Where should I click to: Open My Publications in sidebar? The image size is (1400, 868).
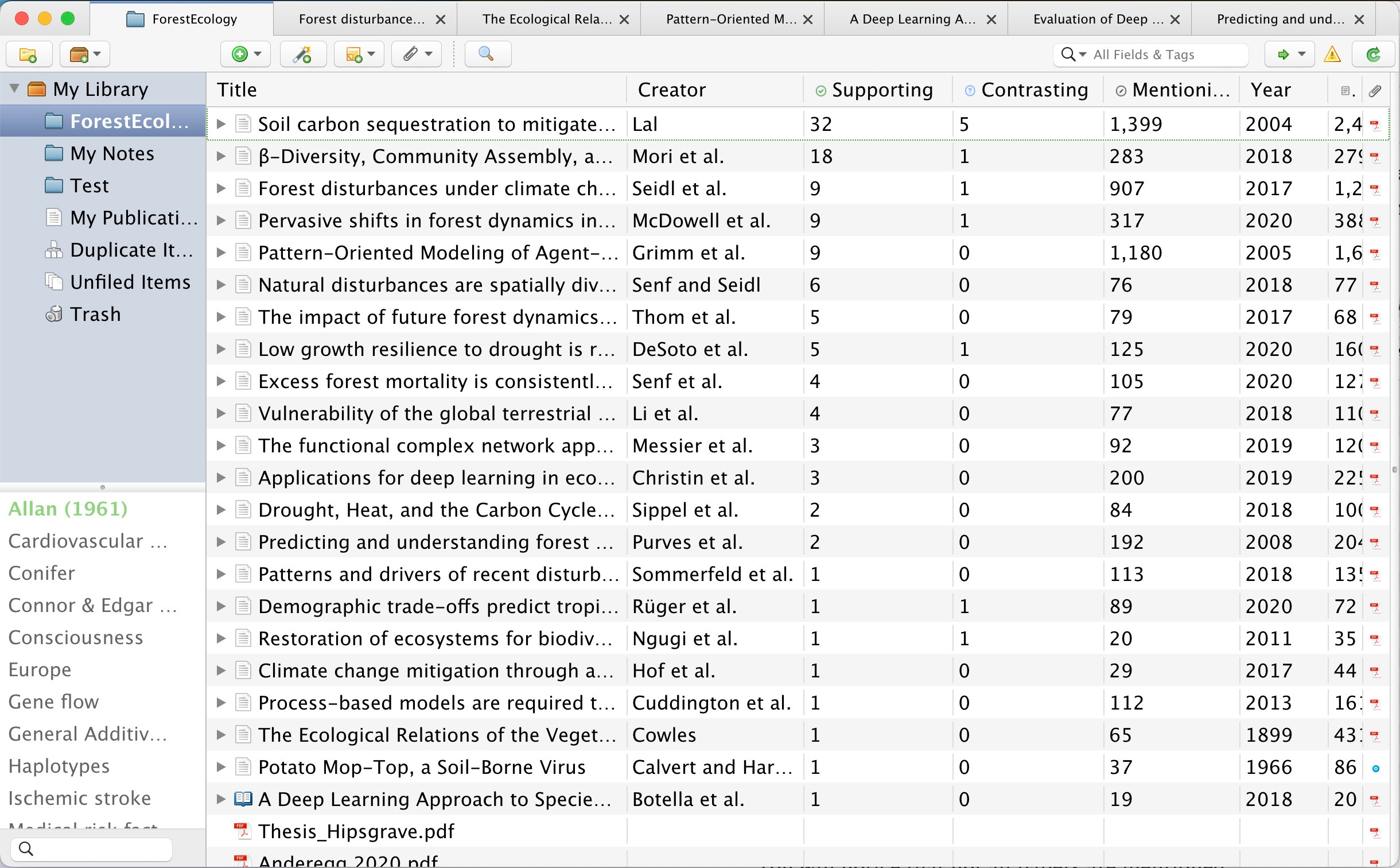(x=103, y=218)
